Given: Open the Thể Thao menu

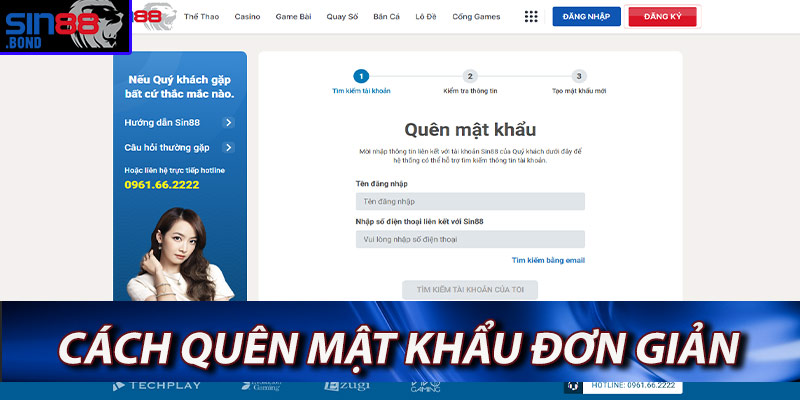Looking at the screenshot, I should tap(201, 17).
